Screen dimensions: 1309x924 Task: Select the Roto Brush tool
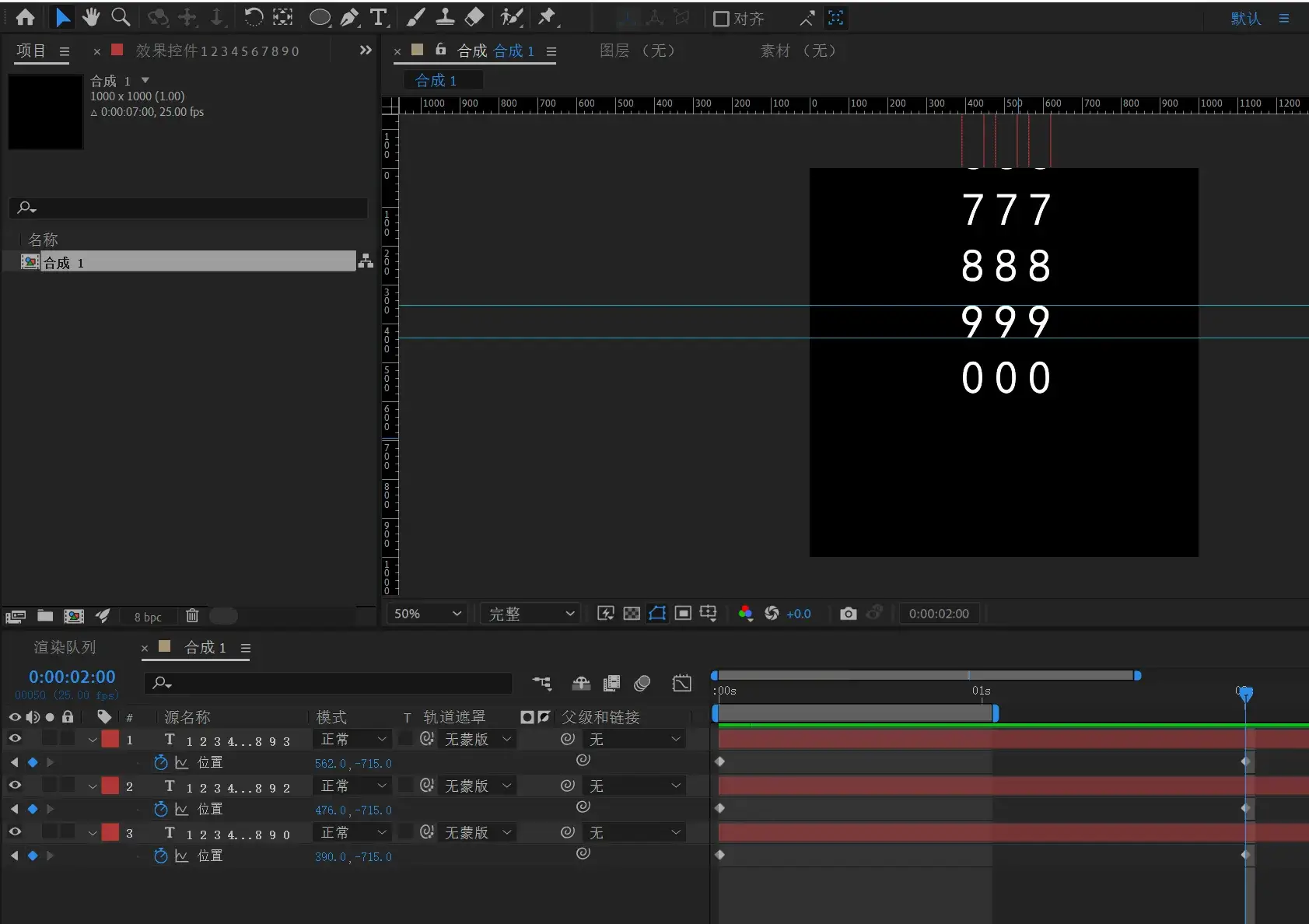511,17
